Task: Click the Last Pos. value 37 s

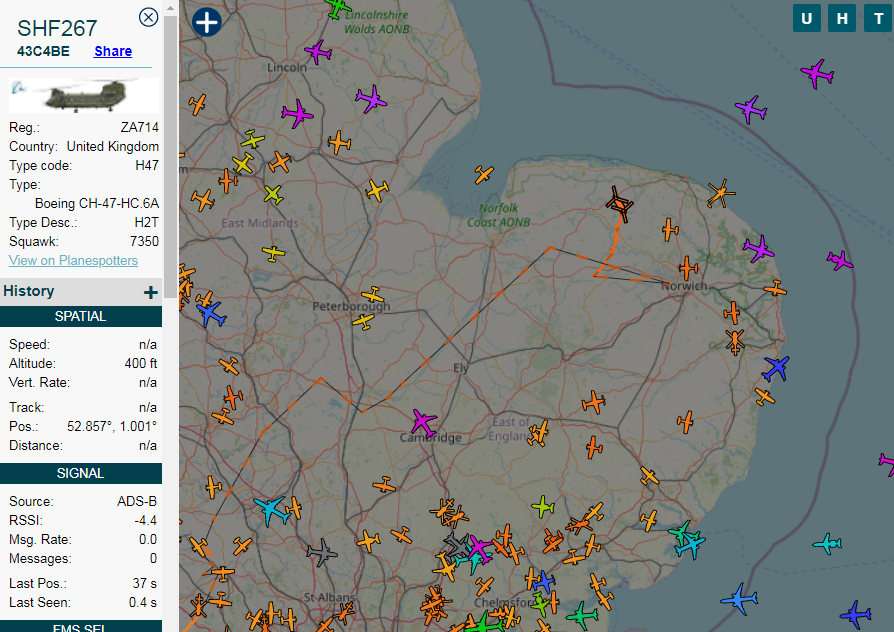Action: [145, 584]
